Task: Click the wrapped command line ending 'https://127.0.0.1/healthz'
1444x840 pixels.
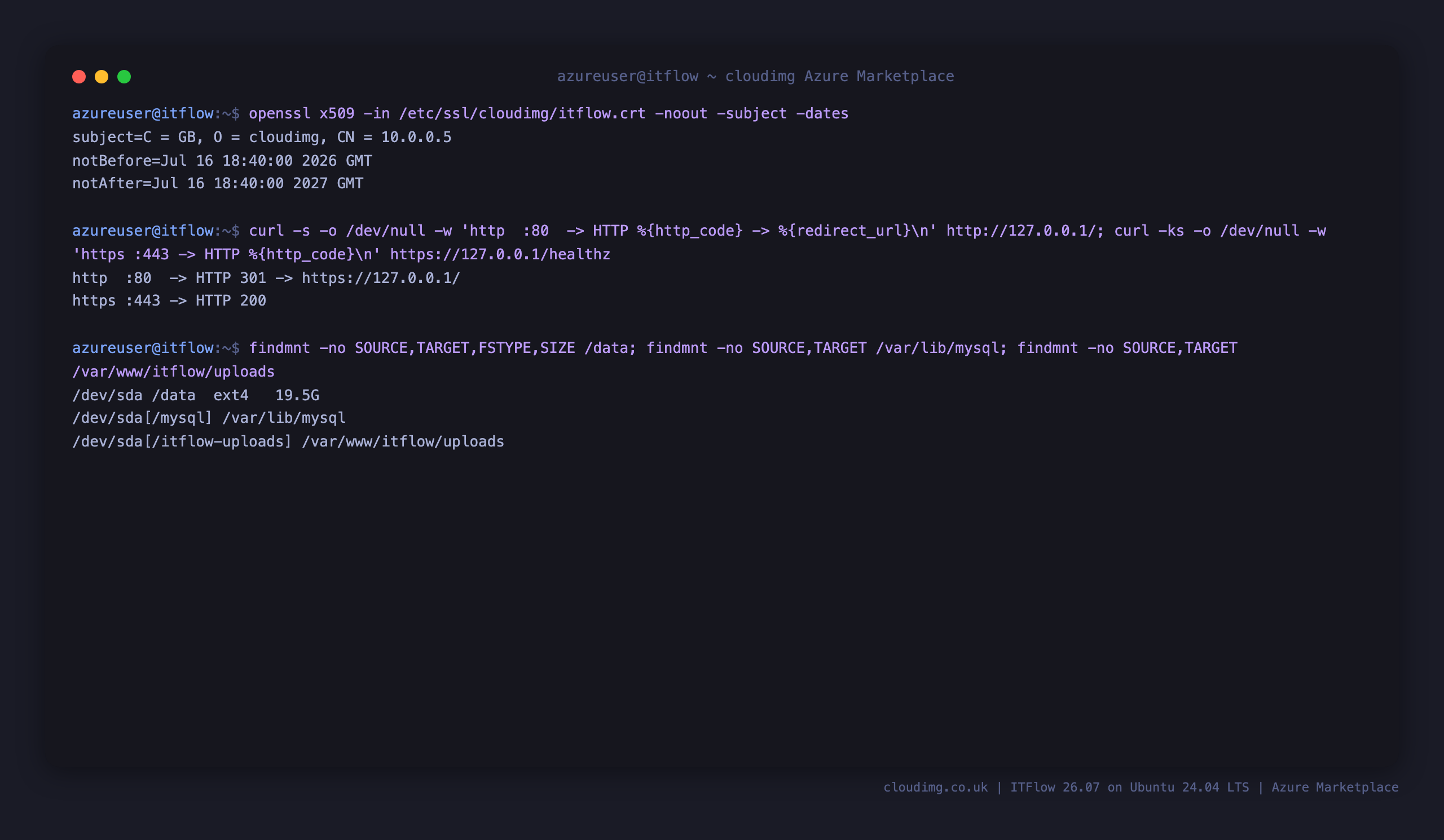Action: pyautogui.click(x=341, y=254)
